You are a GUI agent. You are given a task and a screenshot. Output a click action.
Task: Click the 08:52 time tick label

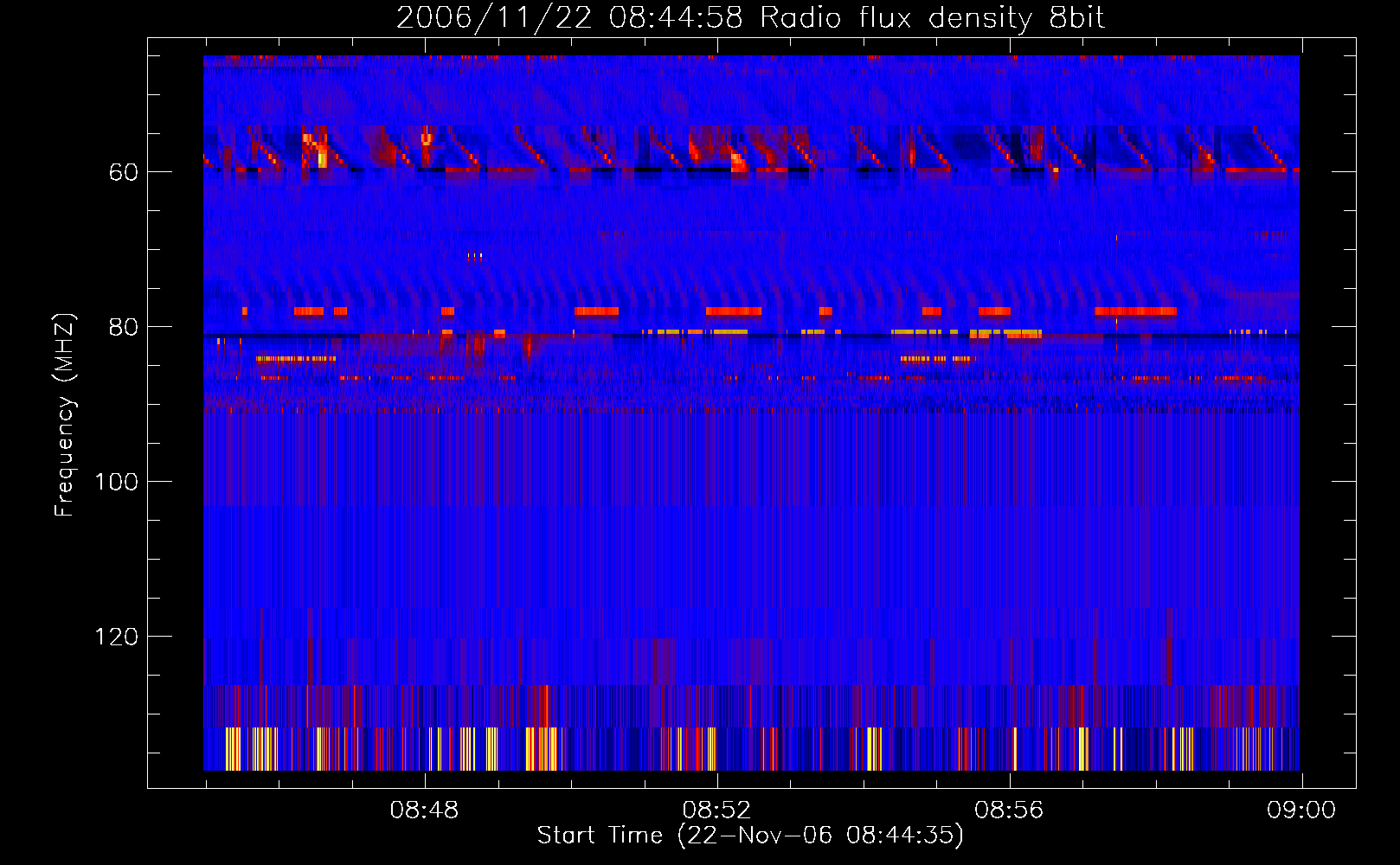(x=716, y=811)
